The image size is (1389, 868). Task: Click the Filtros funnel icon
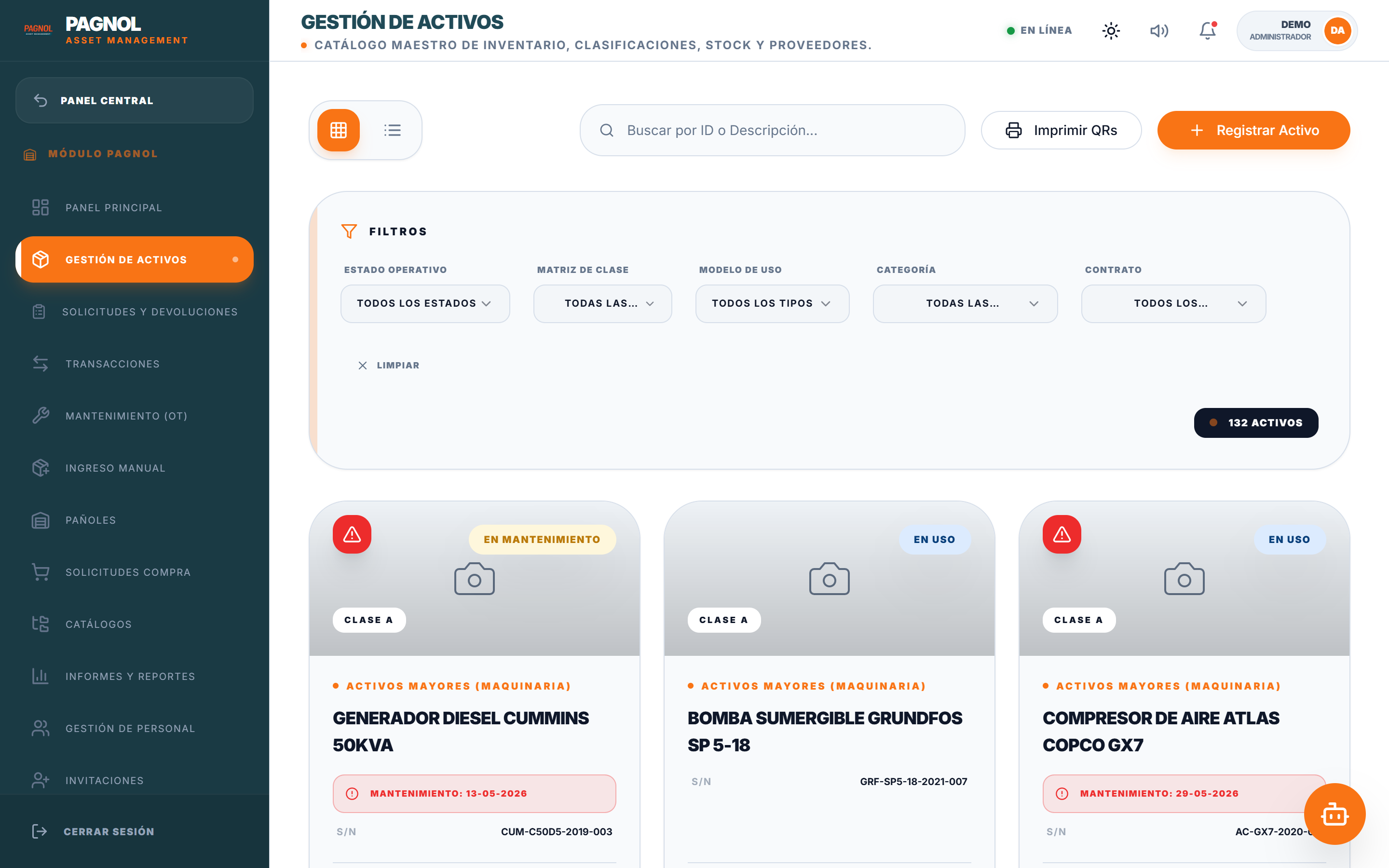[x=349, y=231]
